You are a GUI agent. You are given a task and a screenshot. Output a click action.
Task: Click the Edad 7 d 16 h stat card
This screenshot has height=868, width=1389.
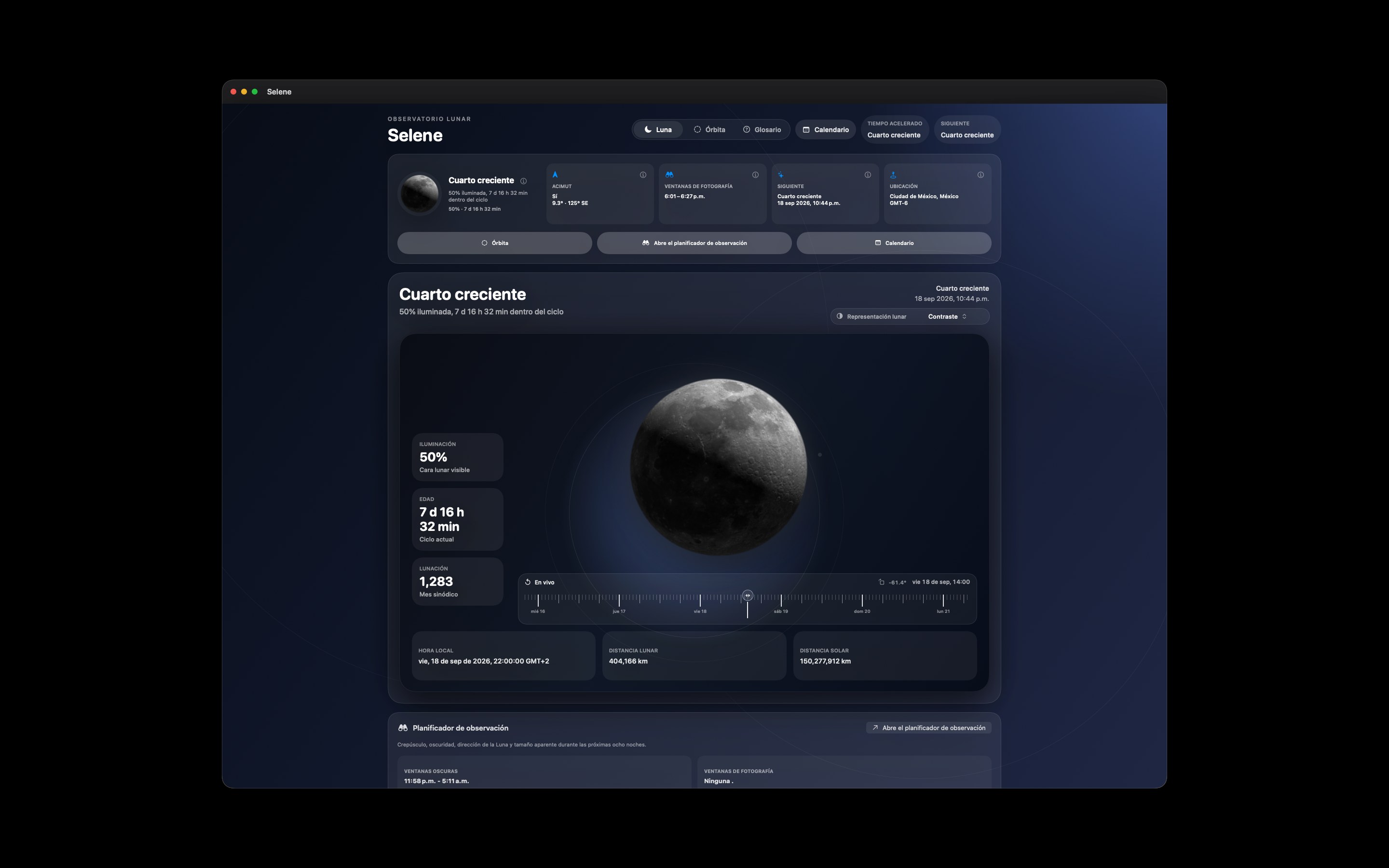click(x=457, y=519)
